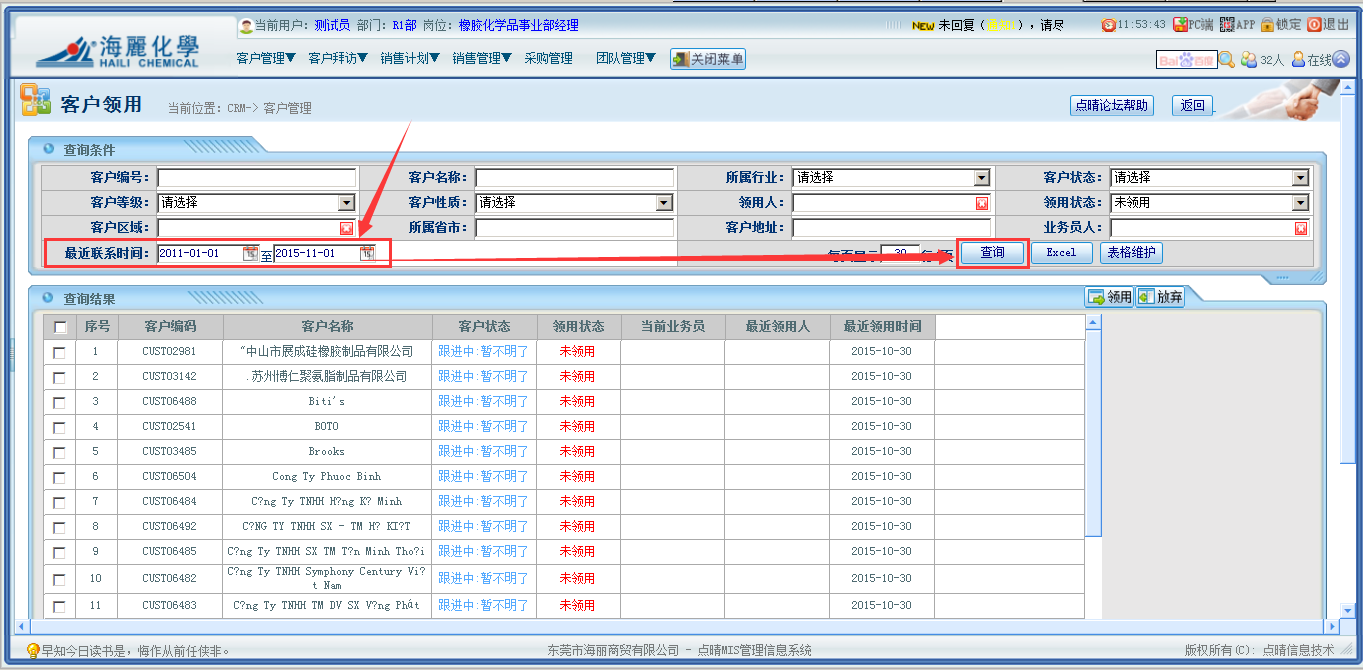Expand the 客户等级 dropdown
Screen dimensions: 1363x670
coord(346,203)
